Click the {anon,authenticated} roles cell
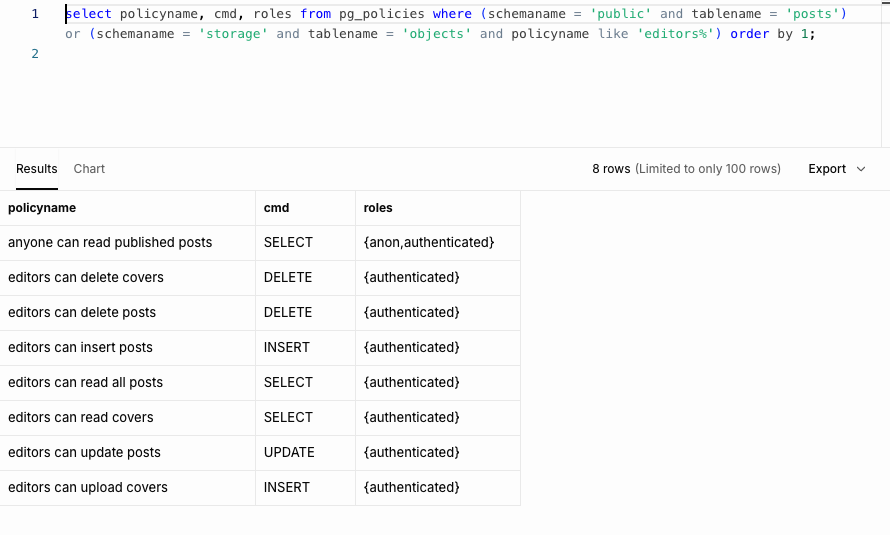The height and width of the screenshot is (535, 890). (438, 243)
